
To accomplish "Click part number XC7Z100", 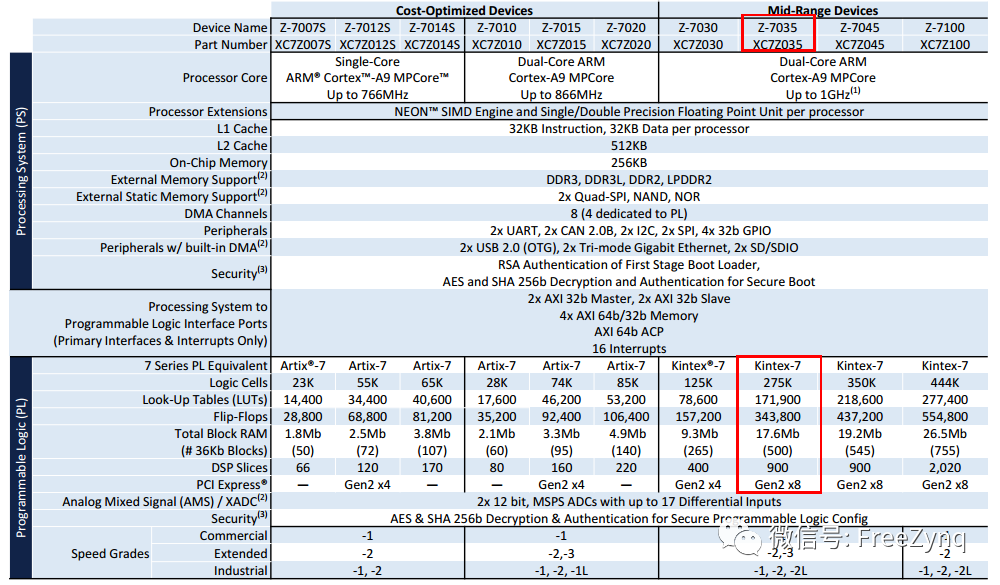I will click(x=945, y=45).
